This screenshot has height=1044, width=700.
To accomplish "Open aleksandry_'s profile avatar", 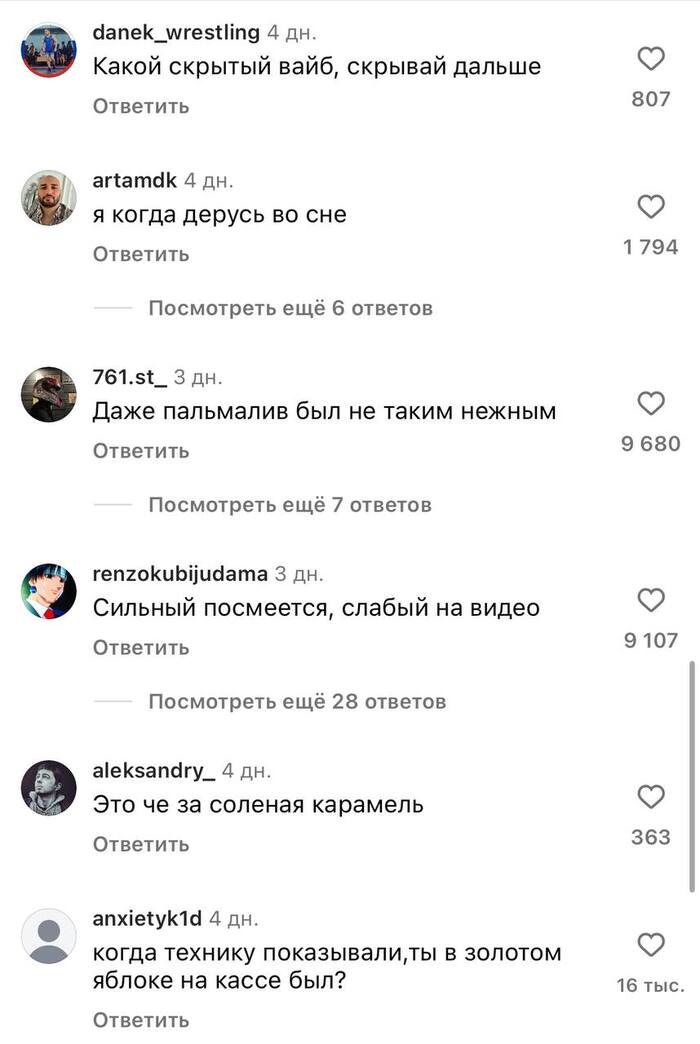I will (x=49, y=788).
